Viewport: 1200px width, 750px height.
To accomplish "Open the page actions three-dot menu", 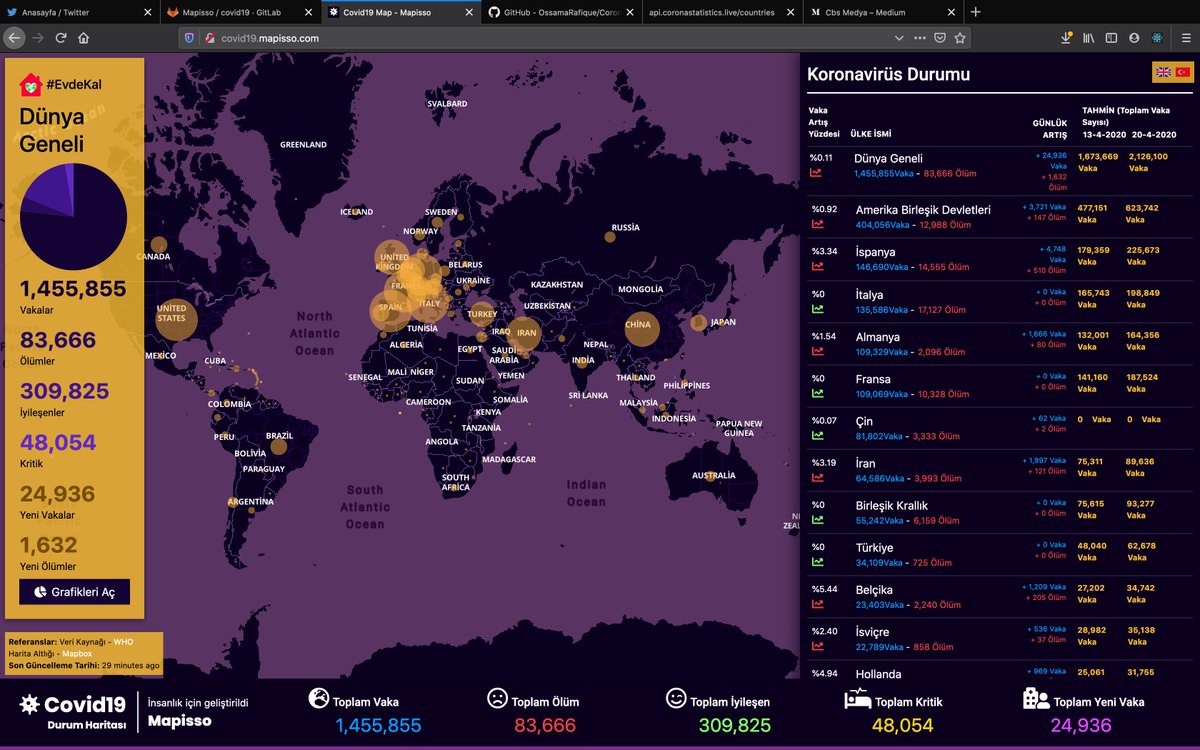I will pos(919,38).
